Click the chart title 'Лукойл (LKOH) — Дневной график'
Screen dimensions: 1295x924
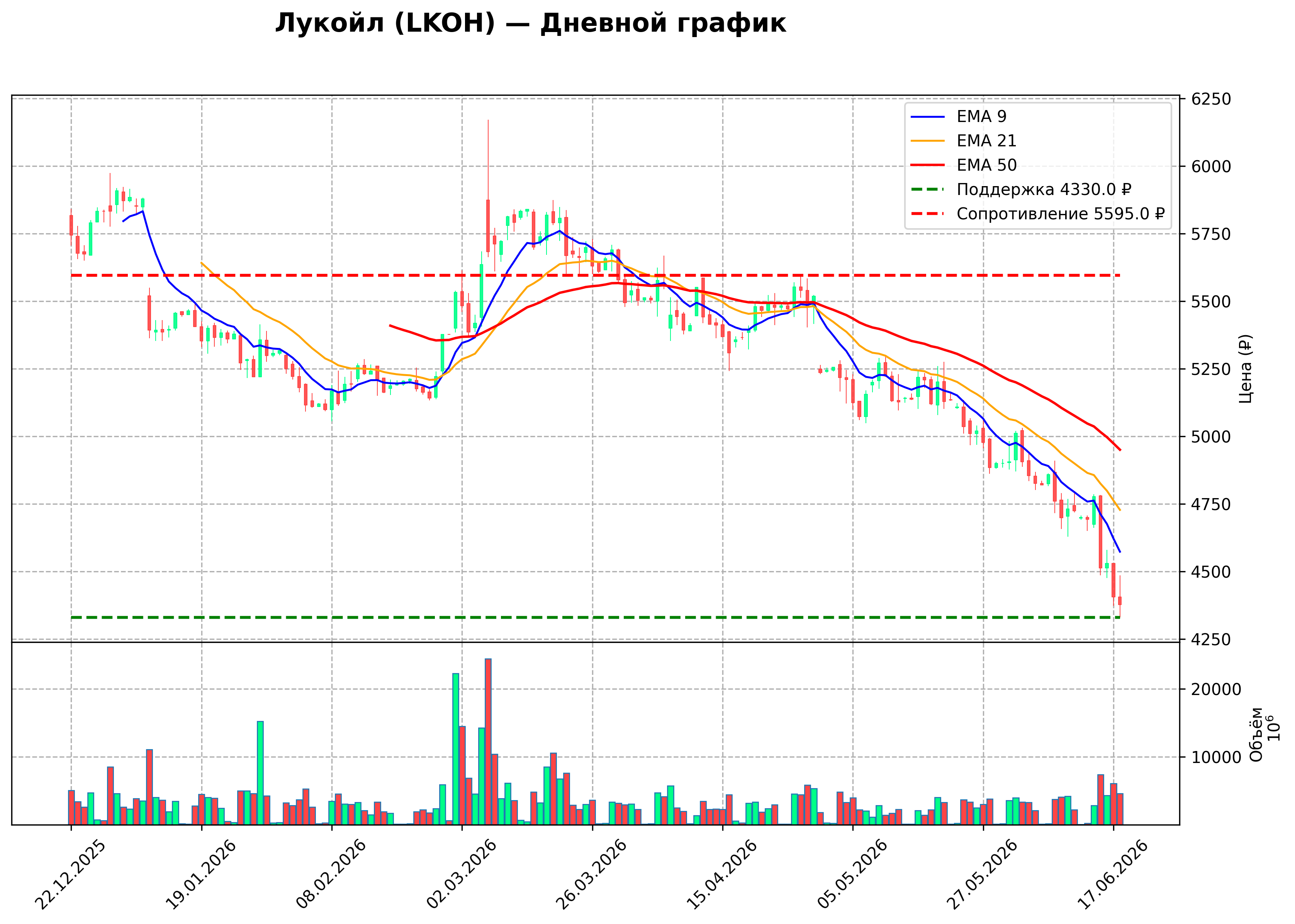(x=530, y=24)
